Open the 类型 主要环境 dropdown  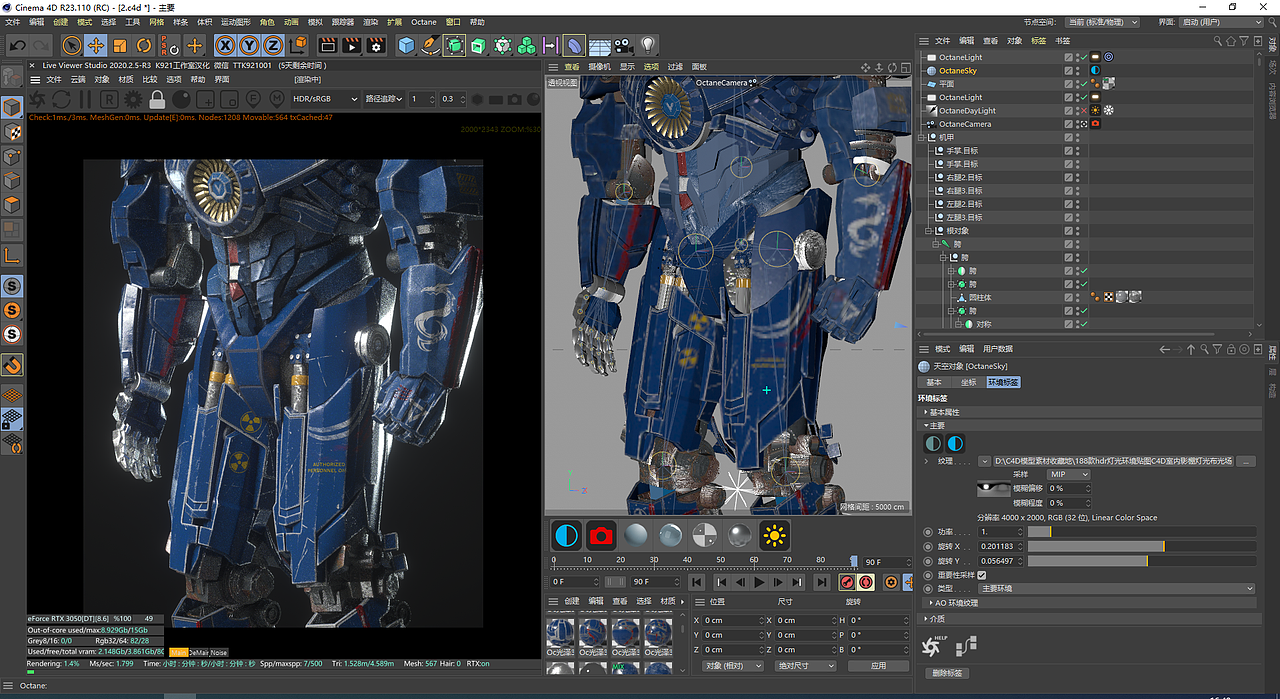1116,589
